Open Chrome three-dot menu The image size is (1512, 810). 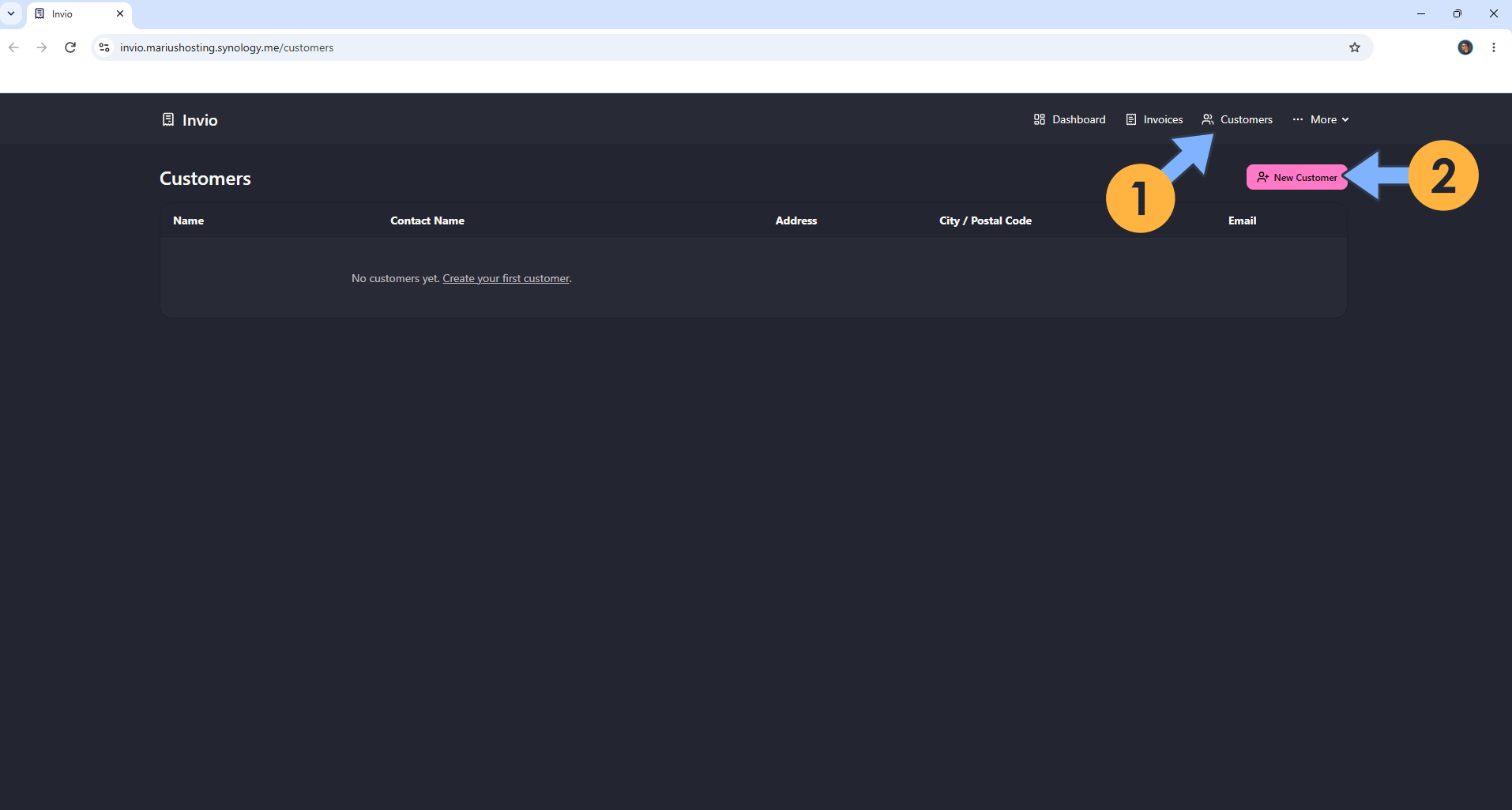tap(1494, 47)
